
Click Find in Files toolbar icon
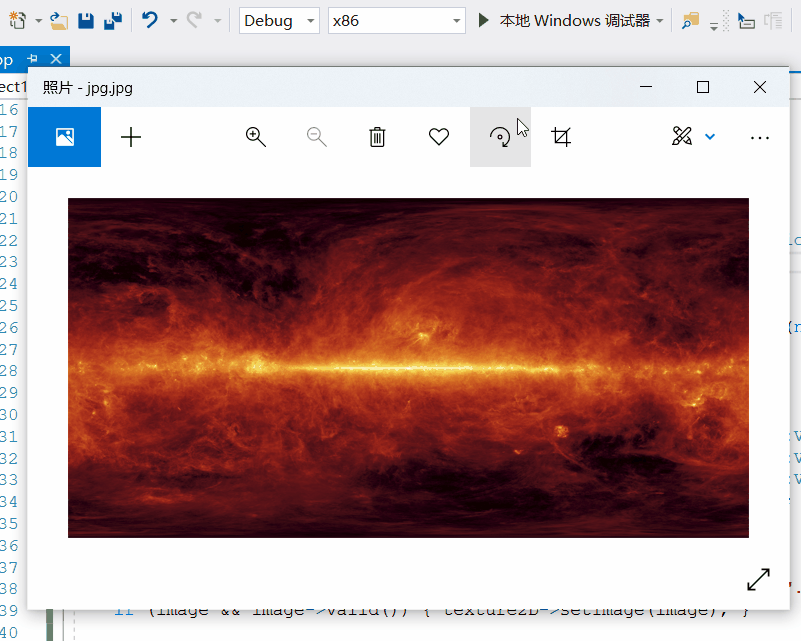click(690, 21)
